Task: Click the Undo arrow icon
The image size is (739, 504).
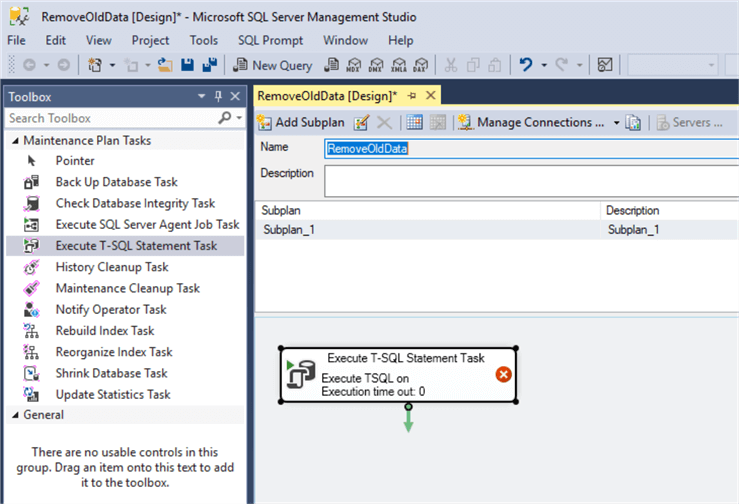Action: click(x=526, y=65)
